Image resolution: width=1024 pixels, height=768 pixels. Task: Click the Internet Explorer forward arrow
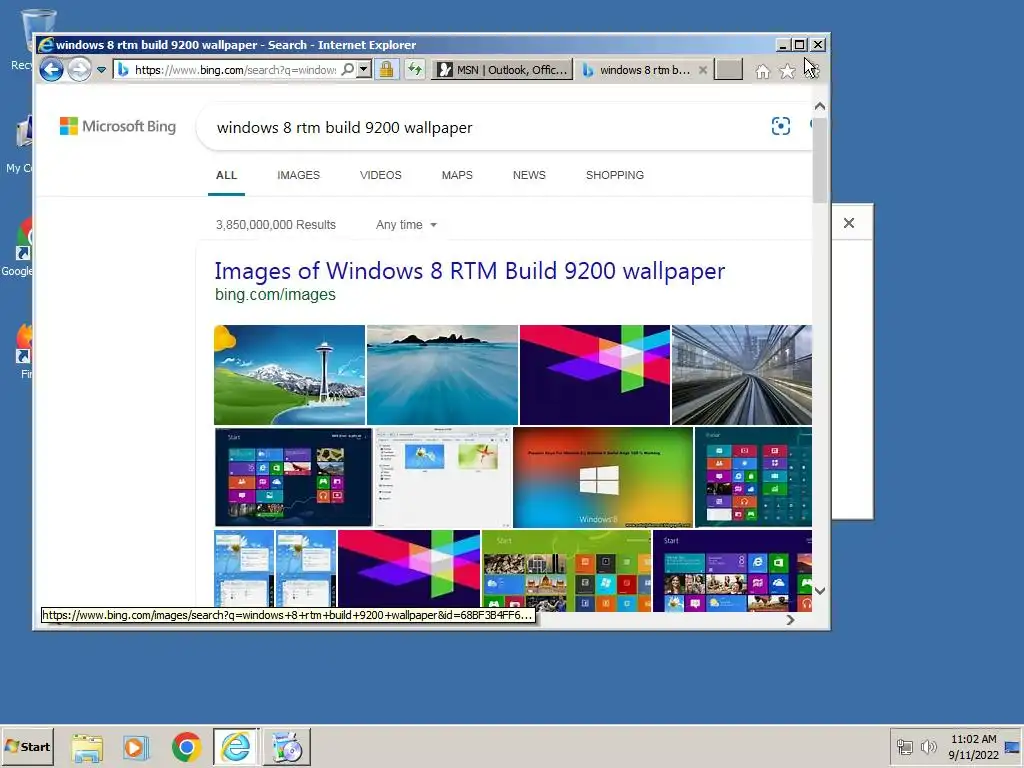[x=80, y=69]
